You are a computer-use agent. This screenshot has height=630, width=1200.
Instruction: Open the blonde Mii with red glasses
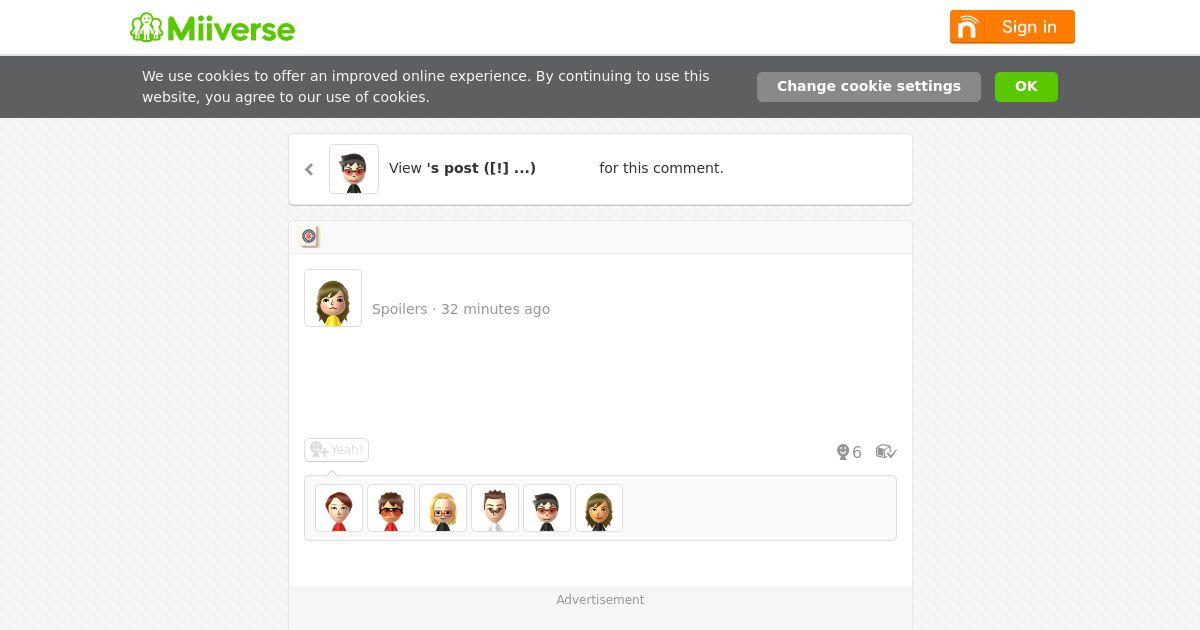pos(443,508)
